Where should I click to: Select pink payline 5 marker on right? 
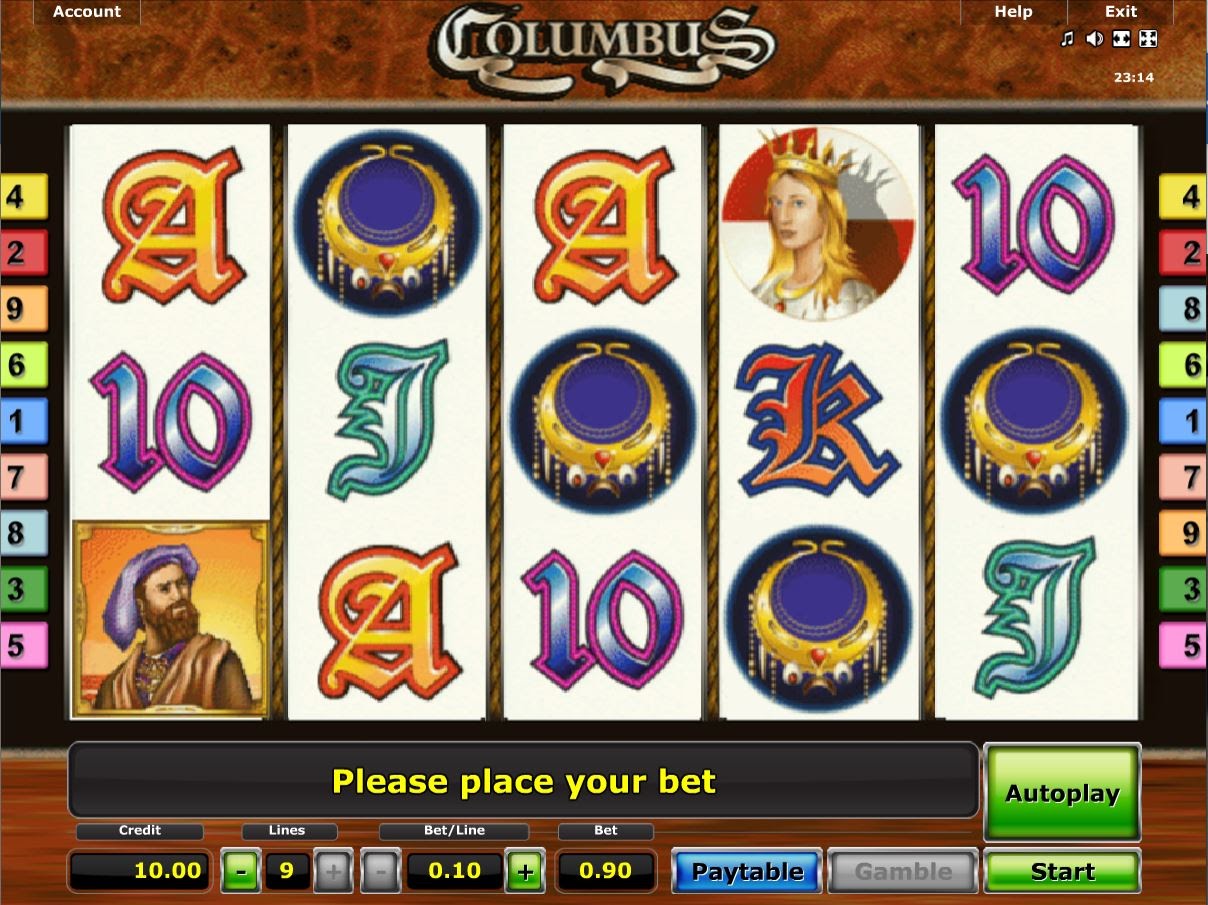click(1183, 645)
